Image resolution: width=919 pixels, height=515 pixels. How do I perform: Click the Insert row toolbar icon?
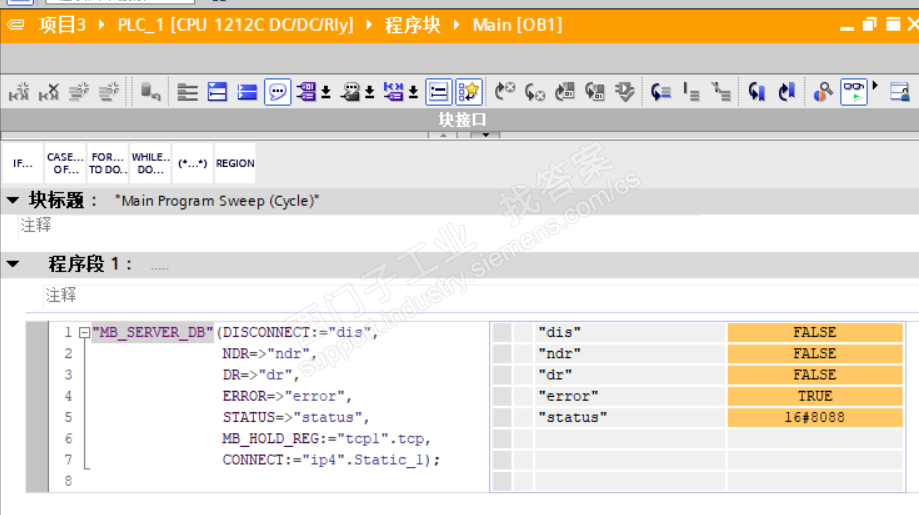pos(79,92)
